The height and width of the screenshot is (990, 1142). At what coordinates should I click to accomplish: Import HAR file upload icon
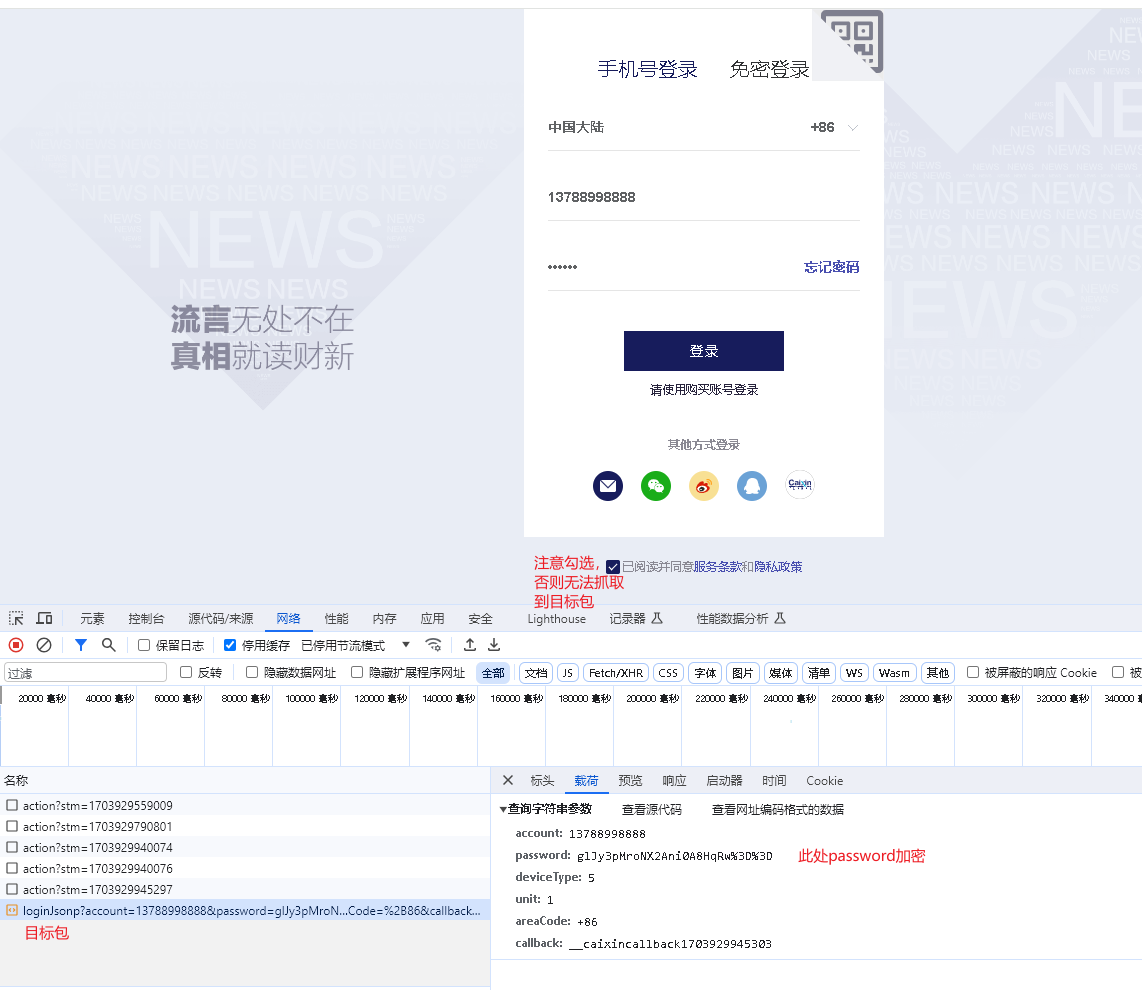click(470, 645)
